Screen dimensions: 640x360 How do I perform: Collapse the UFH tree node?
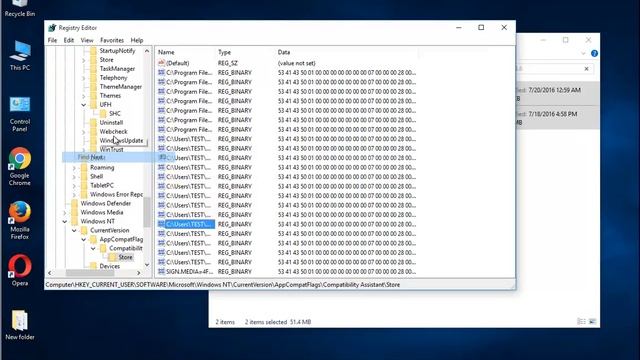coord(84,105)
